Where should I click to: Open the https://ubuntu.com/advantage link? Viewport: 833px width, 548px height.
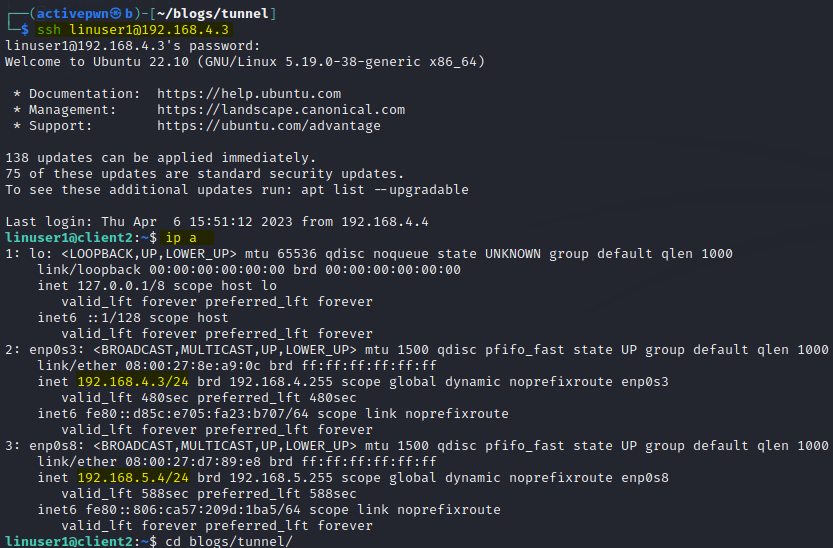click(269, 126)
